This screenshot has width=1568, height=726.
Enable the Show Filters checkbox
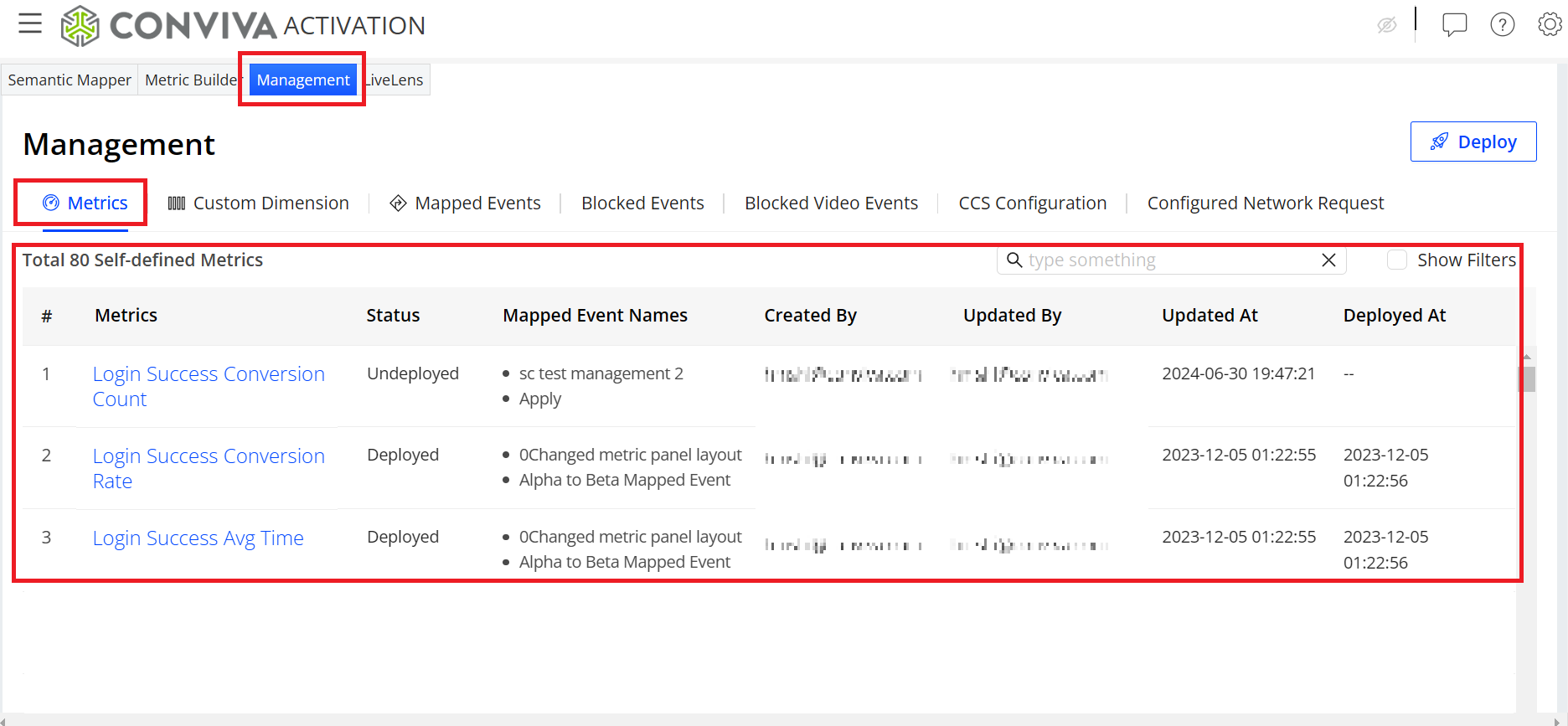tap(1397, 260)
